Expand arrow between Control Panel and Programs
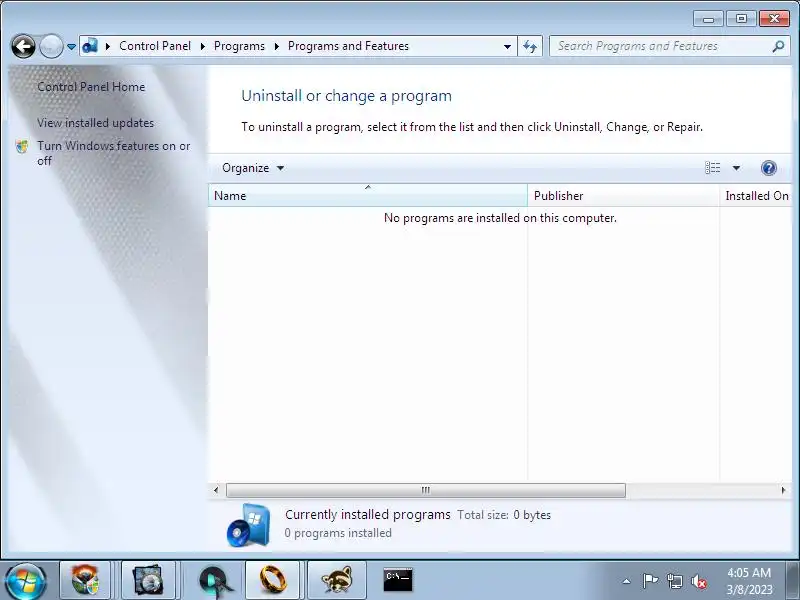The width and height of the screenshot is (800, 600). point(203,46)
